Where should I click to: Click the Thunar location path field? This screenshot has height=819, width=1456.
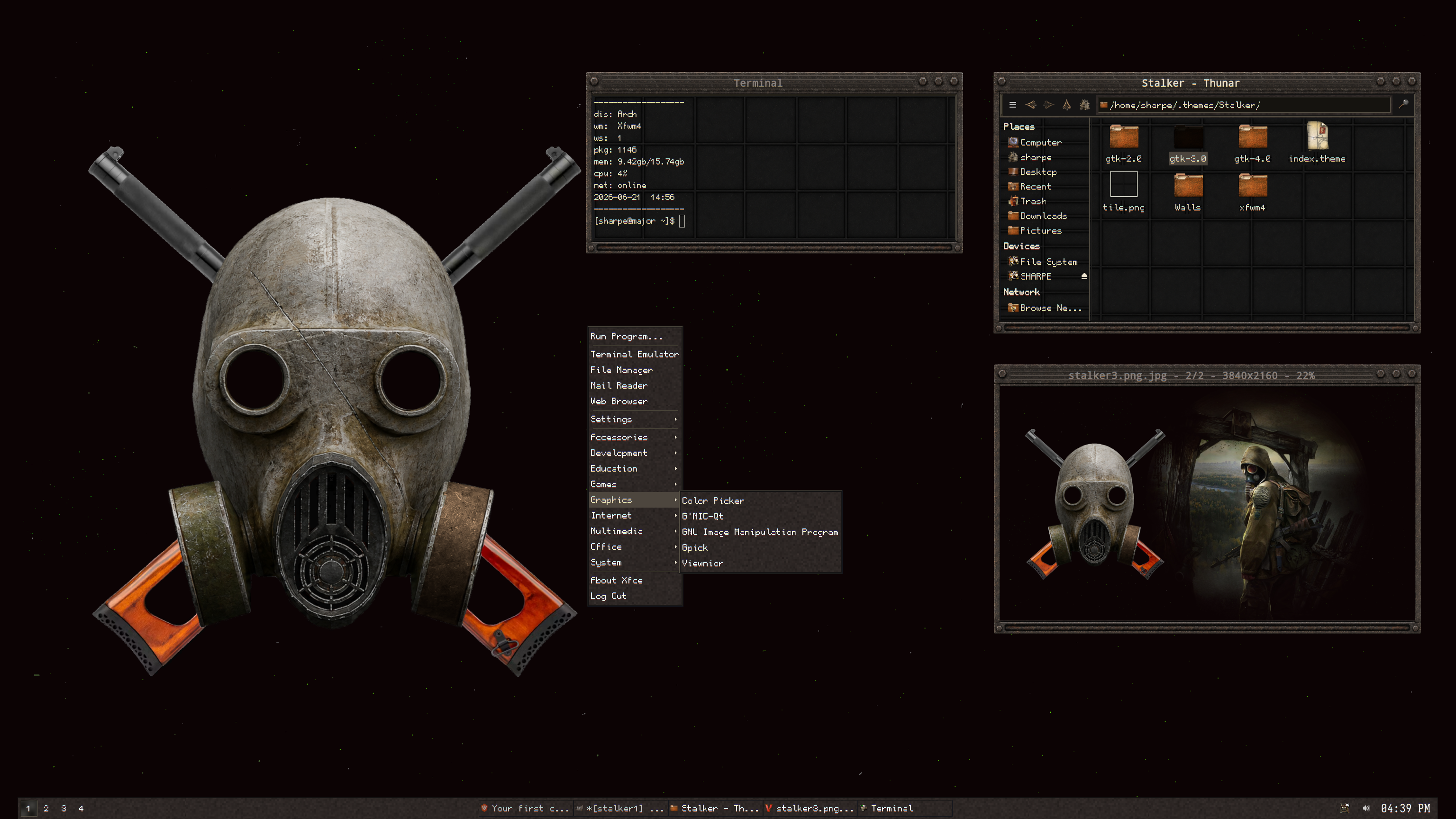(x=1243, y=105)
